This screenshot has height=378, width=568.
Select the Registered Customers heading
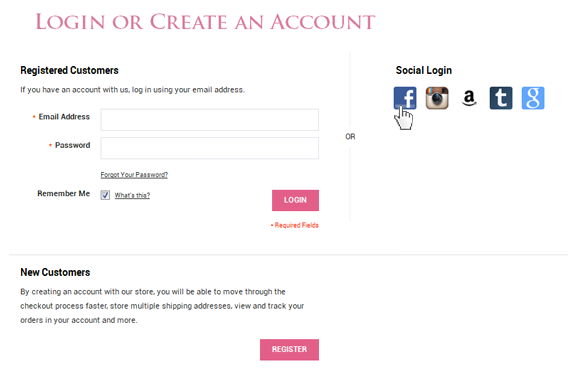point(69,70)
